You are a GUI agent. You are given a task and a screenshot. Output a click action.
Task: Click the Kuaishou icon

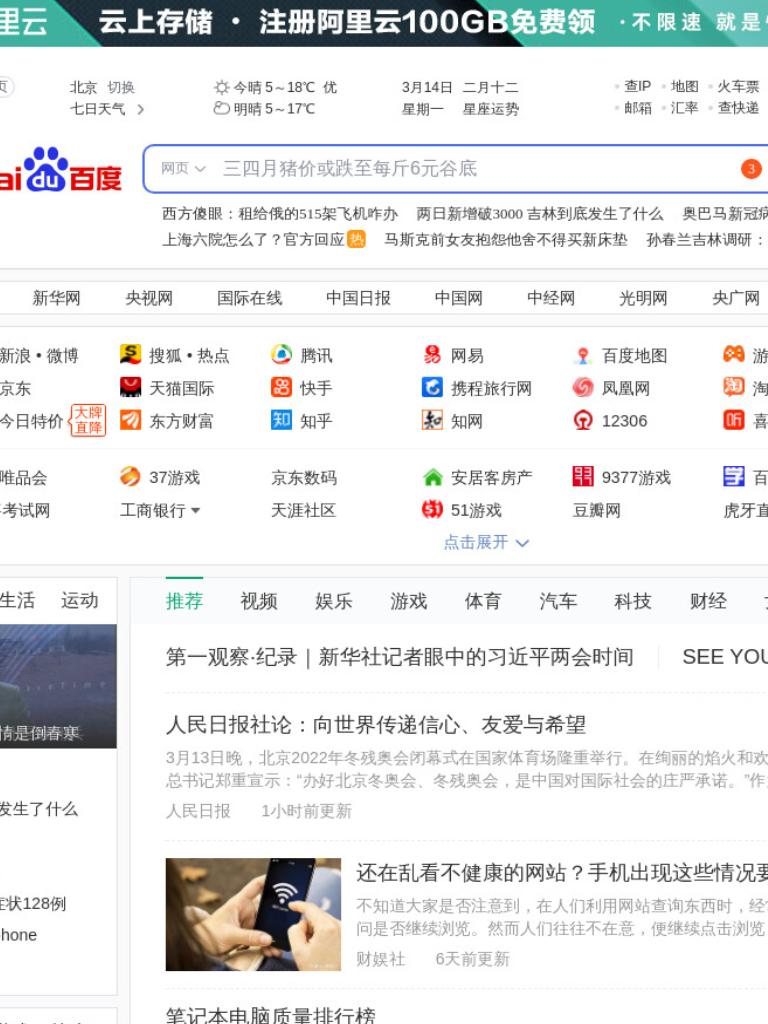point(281,387)
